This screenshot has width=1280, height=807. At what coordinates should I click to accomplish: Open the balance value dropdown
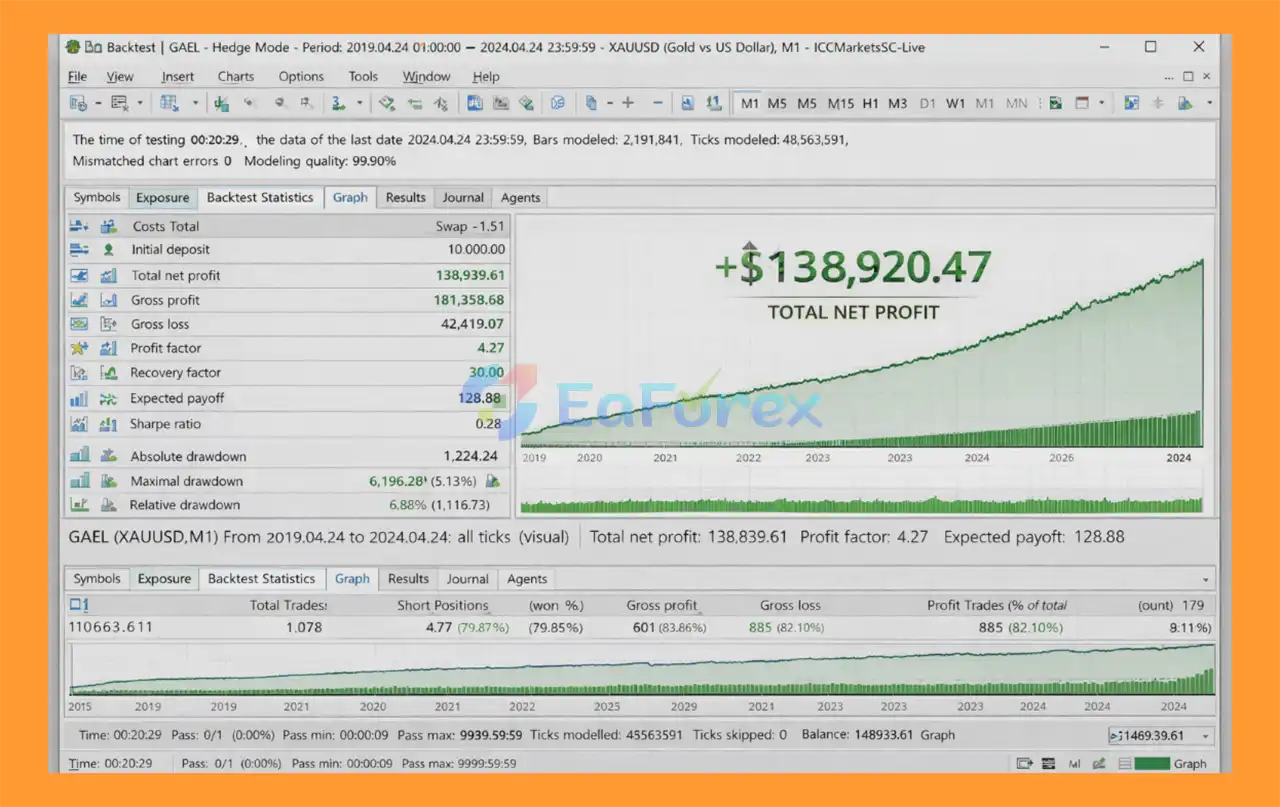(1203, 736)
